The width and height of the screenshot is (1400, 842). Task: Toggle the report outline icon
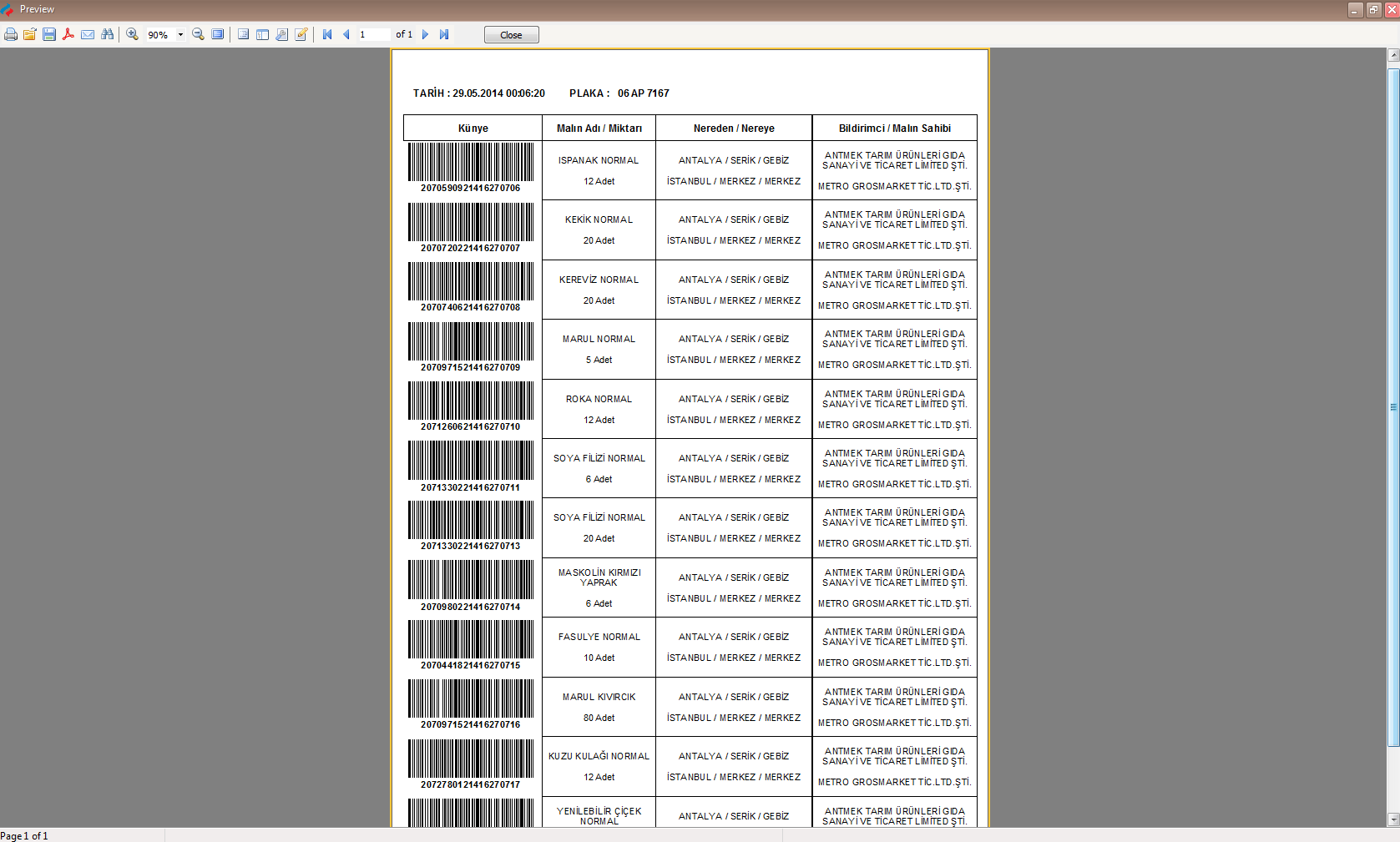[243, 34]
